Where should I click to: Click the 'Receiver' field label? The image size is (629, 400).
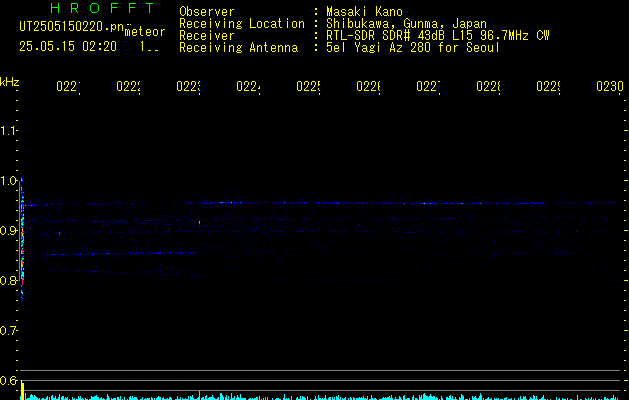(207, 35)
